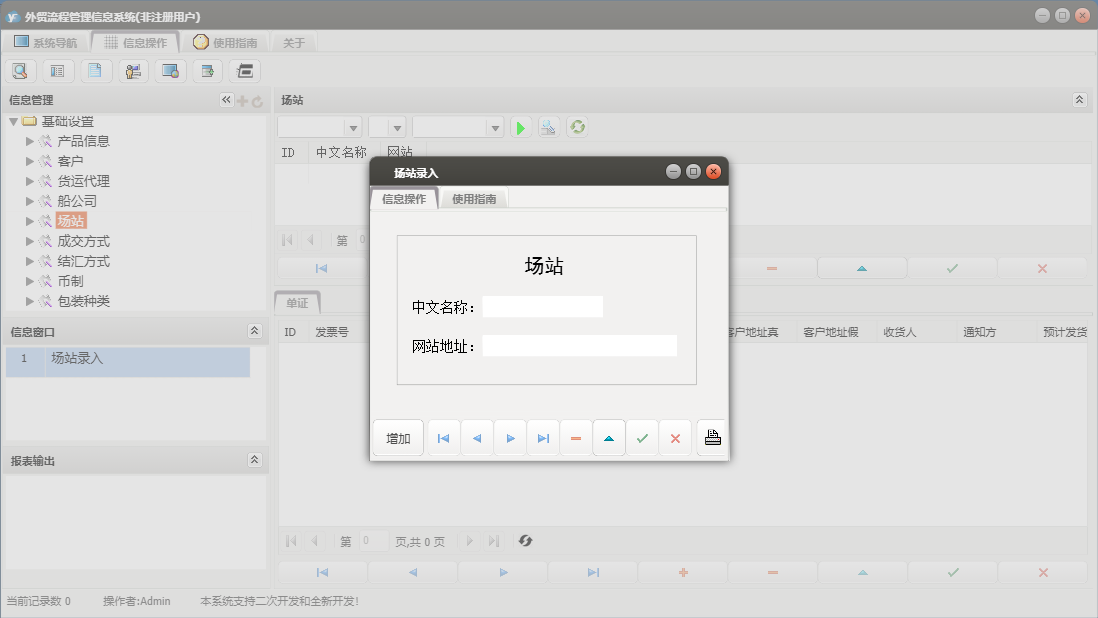Click the 增加 button in the dialog
The width and height of the screenshot is (1098, 618).
pos(397,437)
